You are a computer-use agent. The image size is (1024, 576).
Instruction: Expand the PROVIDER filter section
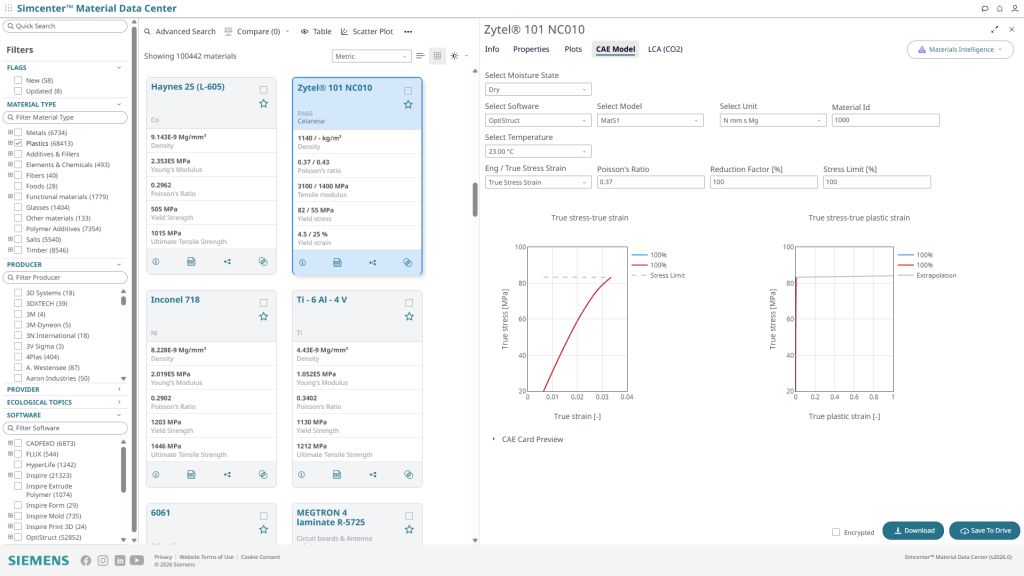click(63, 389)
